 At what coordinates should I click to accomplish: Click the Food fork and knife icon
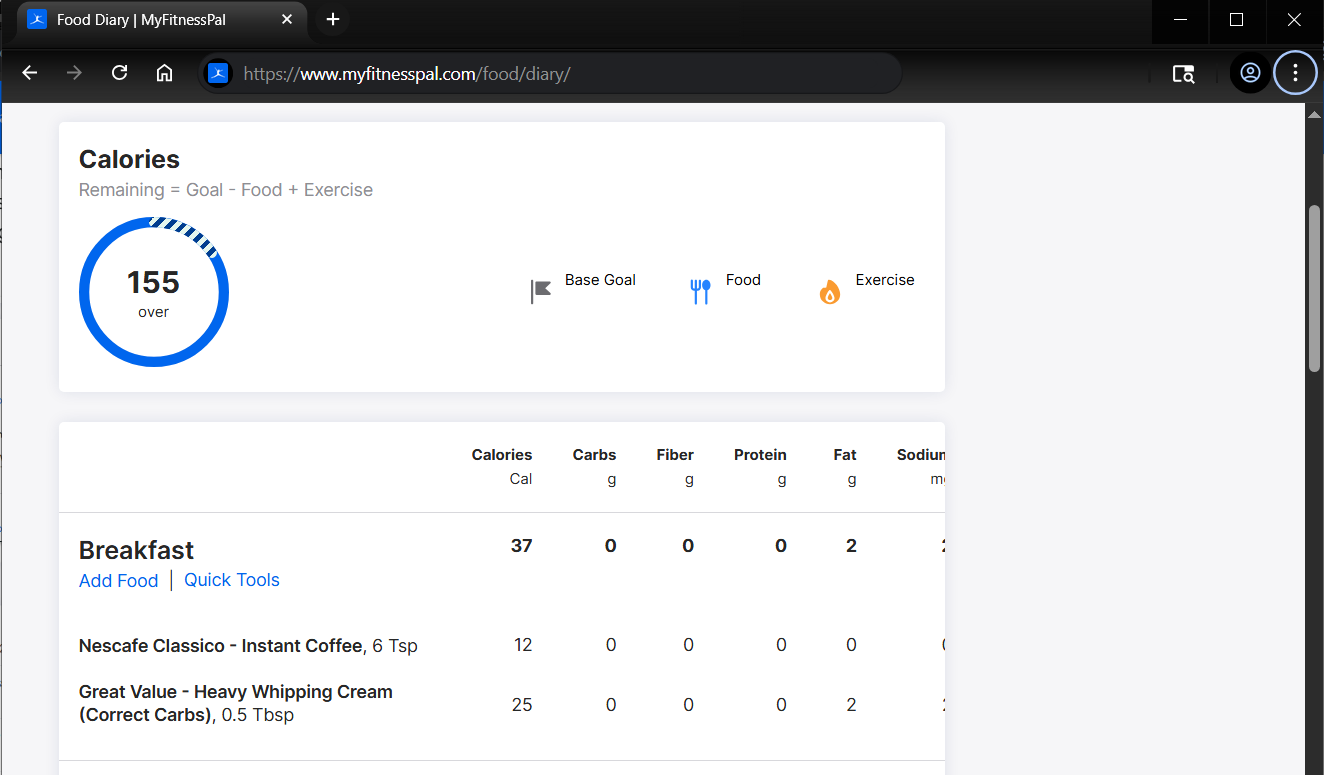click(x=700, y=292)
